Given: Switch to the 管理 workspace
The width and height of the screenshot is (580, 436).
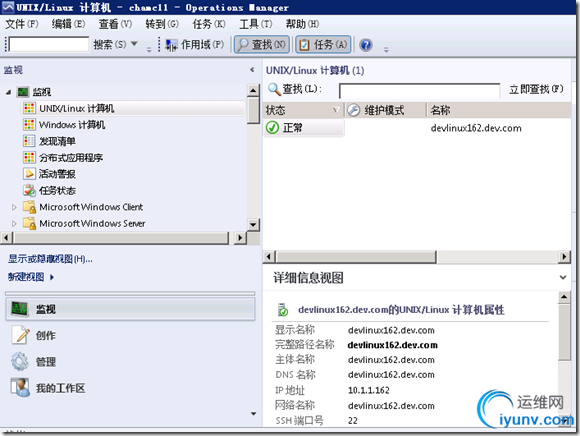Looking at the screenshot, I should [46, 362].
